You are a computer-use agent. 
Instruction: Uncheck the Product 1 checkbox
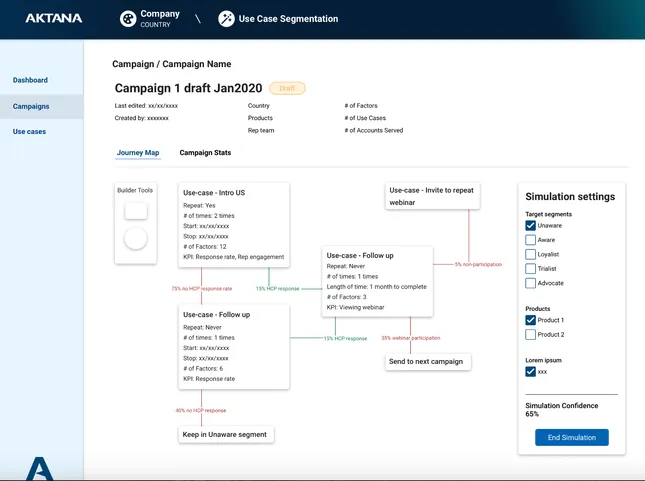pos(530,320)
